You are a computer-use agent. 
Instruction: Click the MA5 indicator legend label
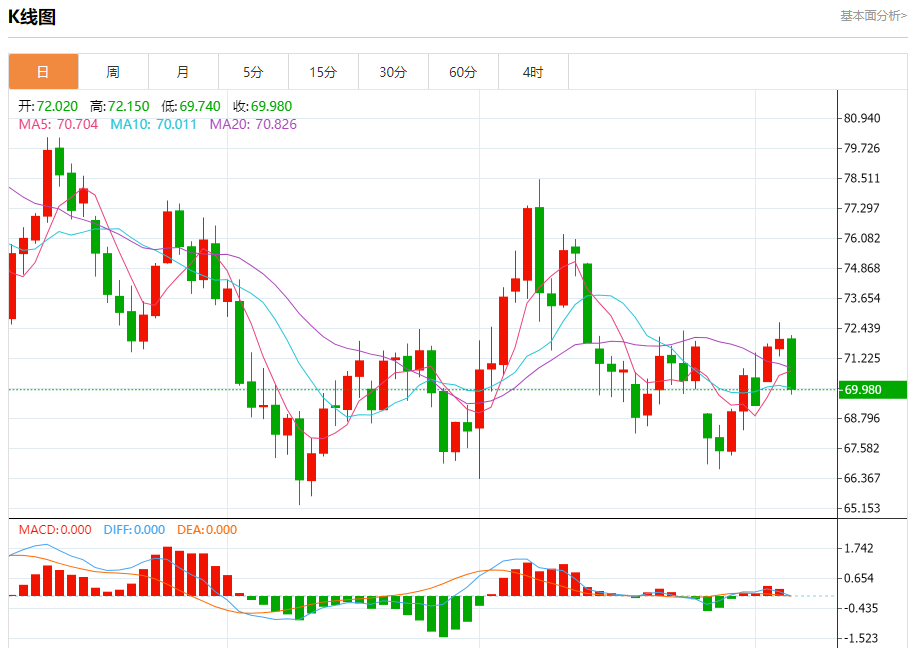pyautogui.click(x=58, y=124)
